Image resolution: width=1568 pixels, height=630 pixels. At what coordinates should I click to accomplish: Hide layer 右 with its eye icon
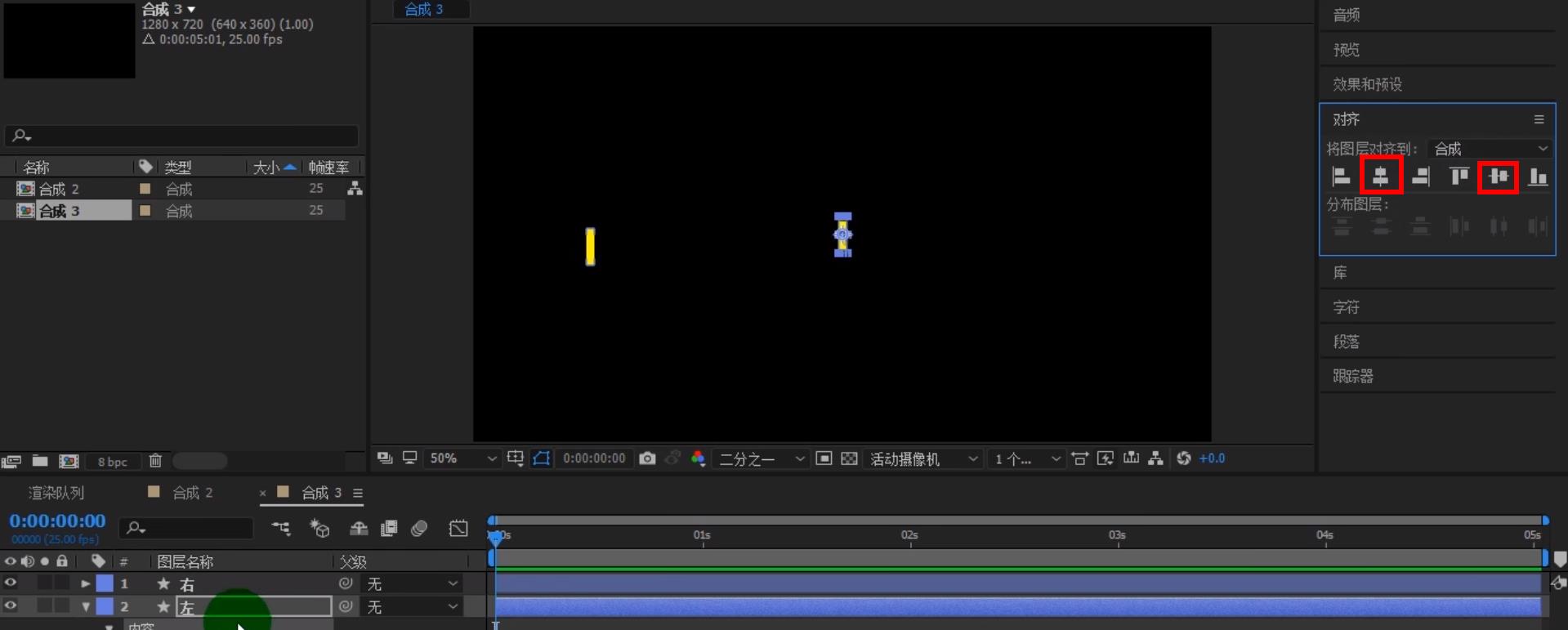(11, 583)
